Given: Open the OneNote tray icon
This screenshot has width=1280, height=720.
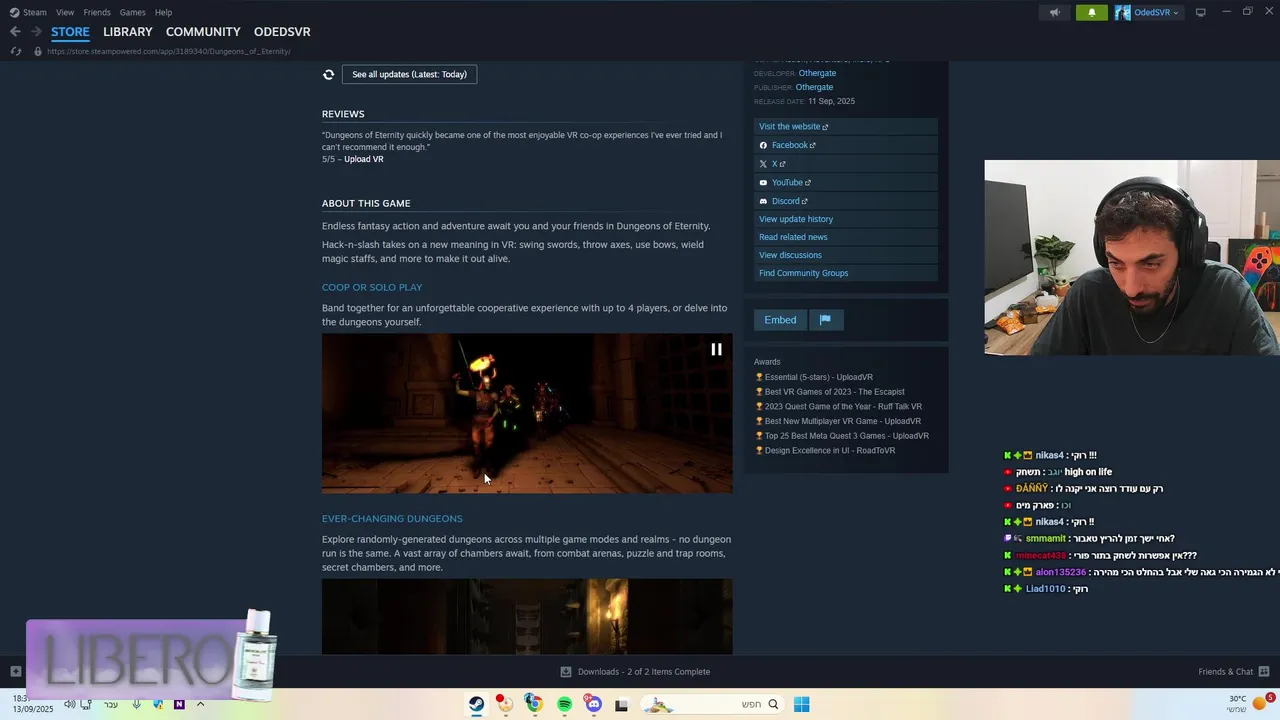Looking at the screenshot, I should 179,704.
